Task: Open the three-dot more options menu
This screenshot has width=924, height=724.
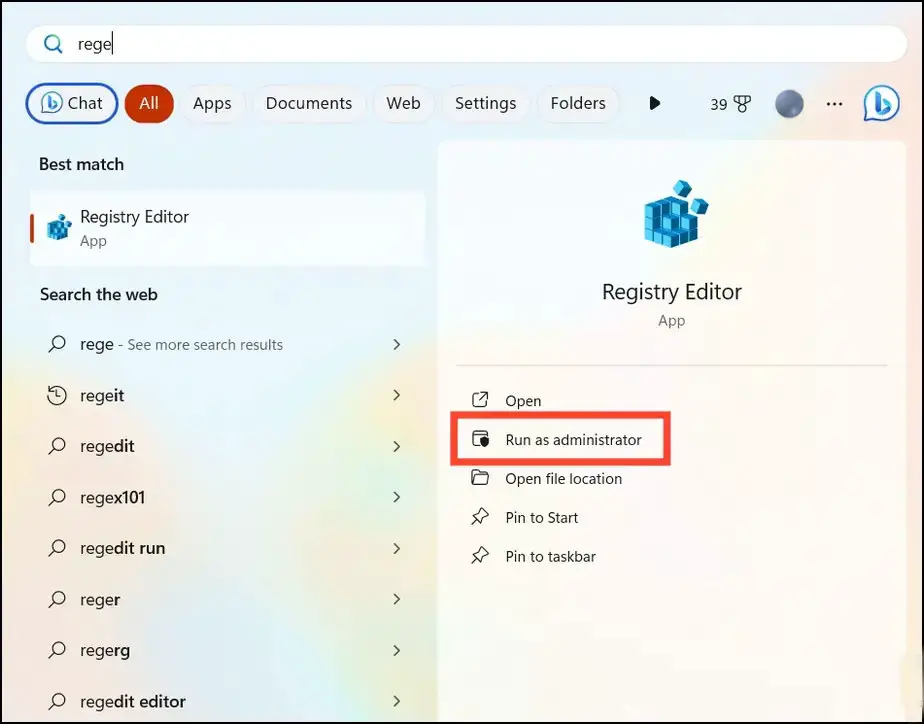Action: coord(834,104)
